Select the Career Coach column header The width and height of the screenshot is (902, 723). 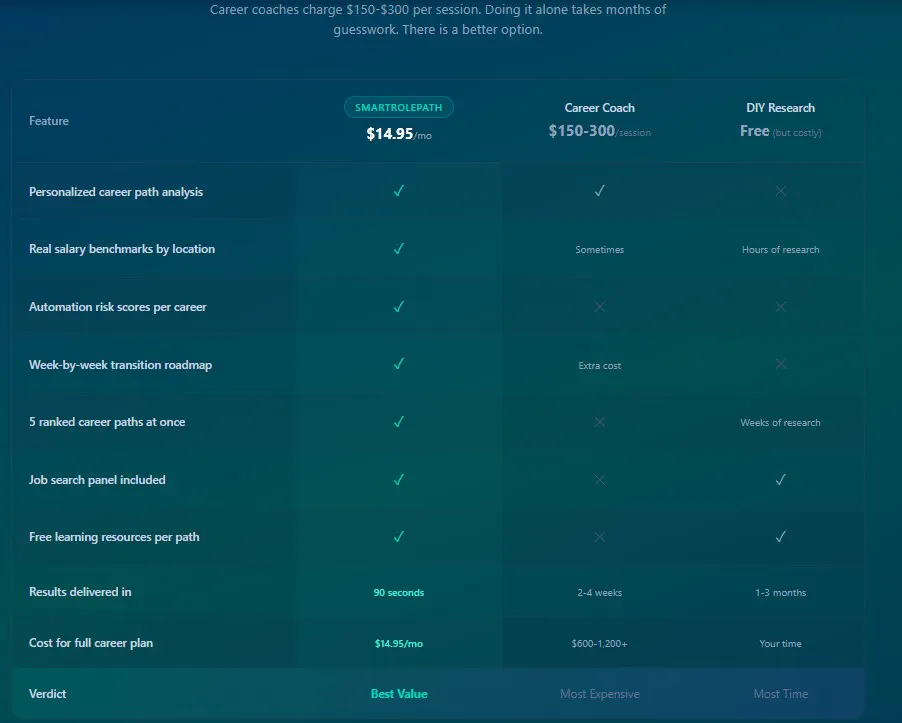tap(599, 108)
